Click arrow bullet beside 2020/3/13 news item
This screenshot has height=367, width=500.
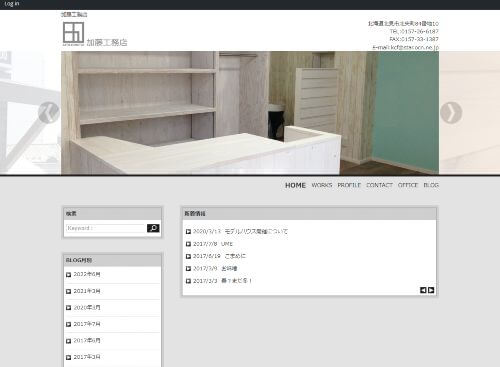click(188, 231)
